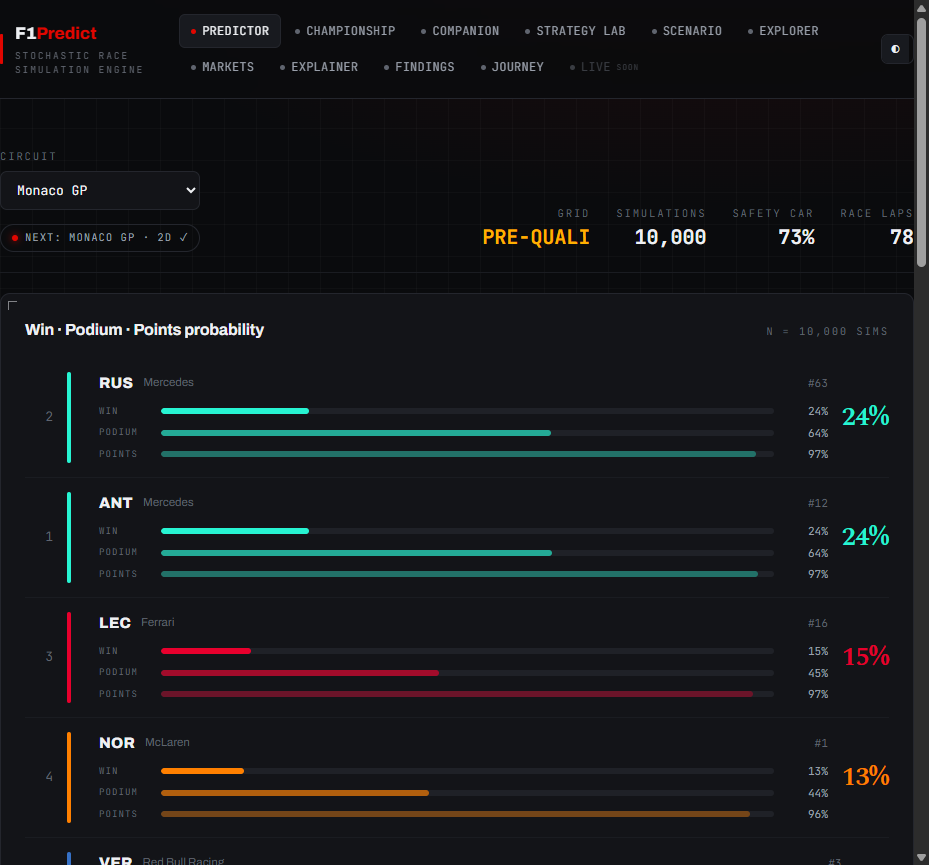This screenshot has height=865, width=929.
Task: Open the Predictor tab
Action: [x=230, y=31]
